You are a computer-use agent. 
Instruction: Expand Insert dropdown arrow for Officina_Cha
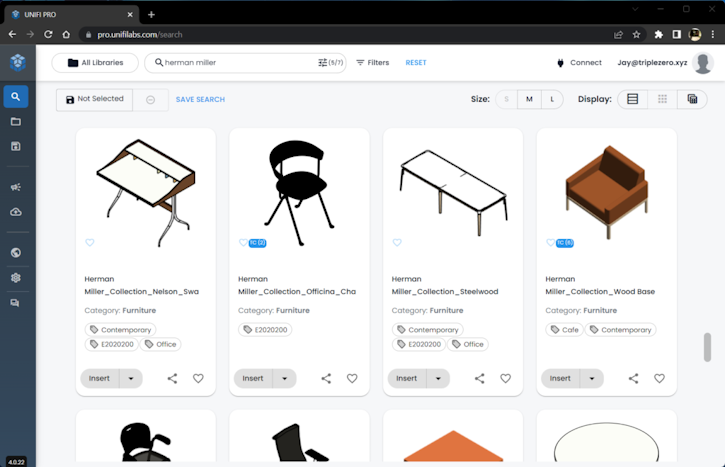[285, 379]
